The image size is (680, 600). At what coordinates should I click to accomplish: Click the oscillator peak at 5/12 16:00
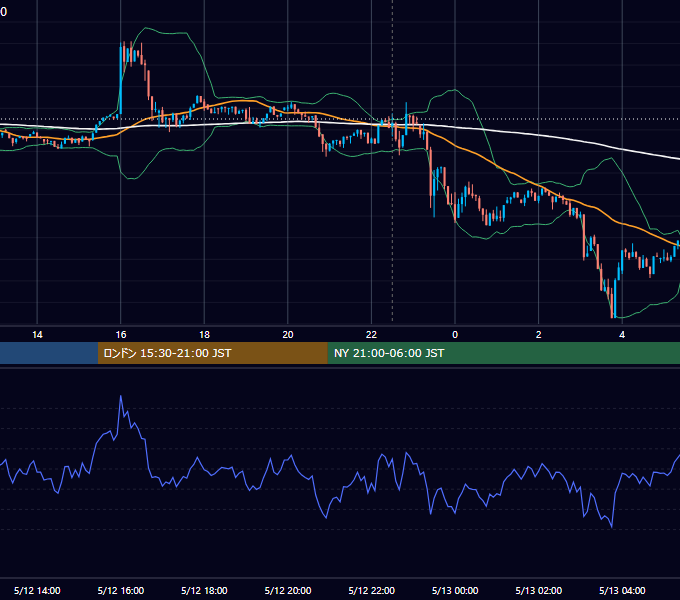coord(121,396)
